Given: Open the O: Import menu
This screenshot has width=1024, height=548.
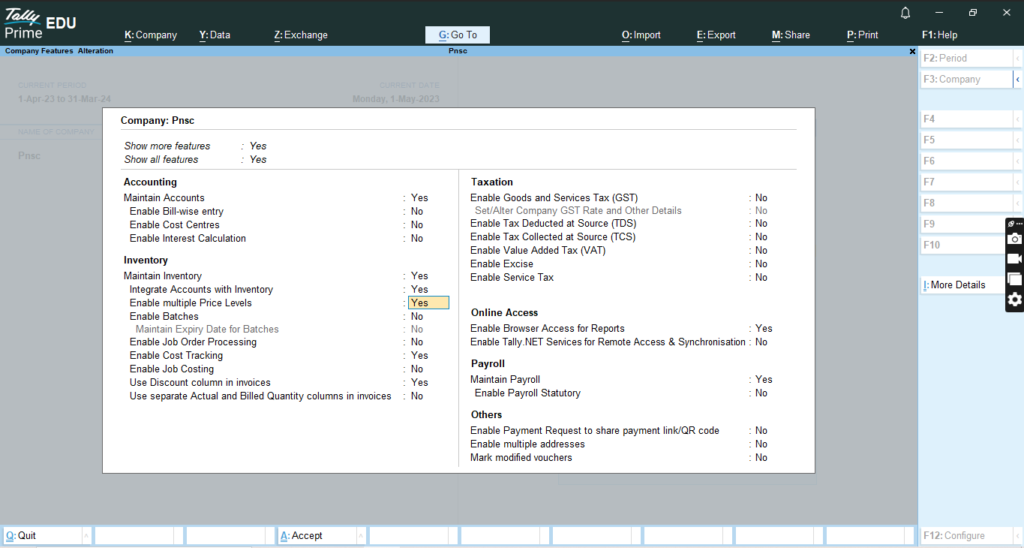Looking at the screenshot, I should pyautogui.click(x=641, y=35).
